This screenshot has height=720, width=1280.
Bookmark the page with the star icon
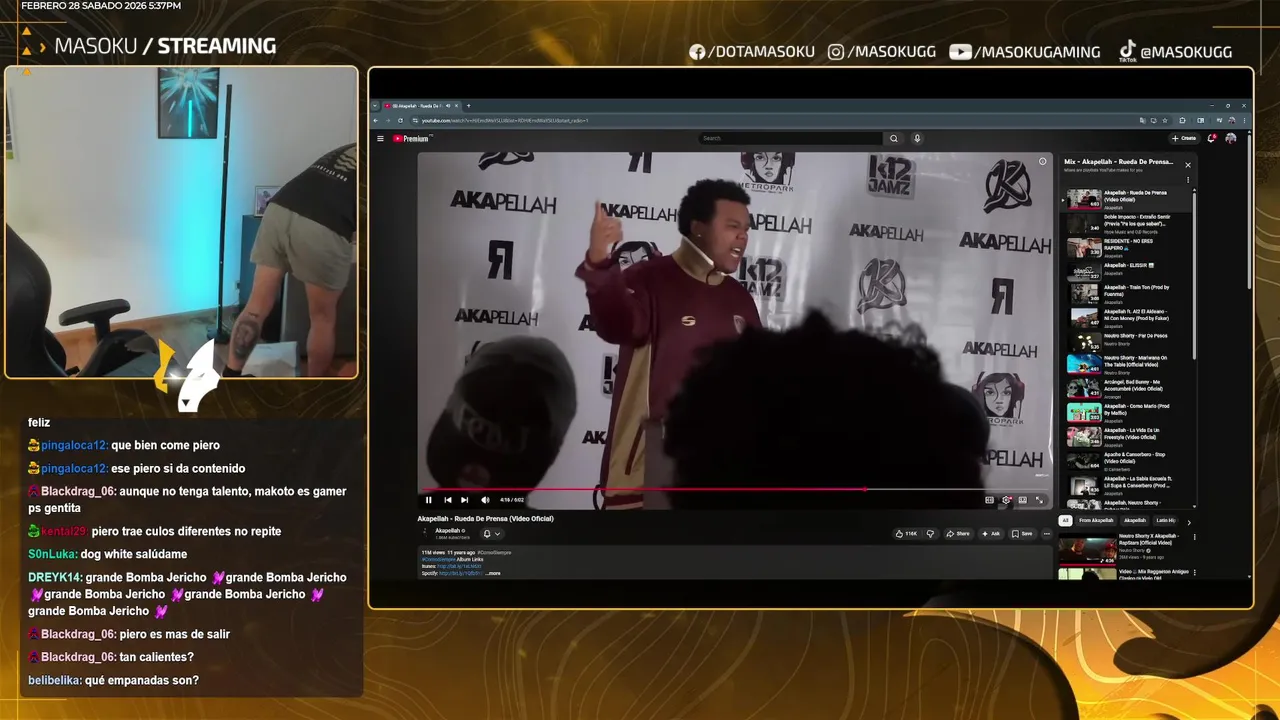tap(1165, 120)
